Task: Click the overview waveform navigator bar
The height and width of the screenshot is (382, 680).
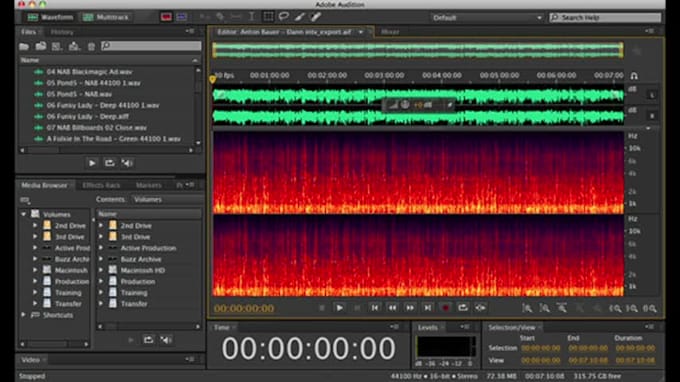Action: [418, 50]
